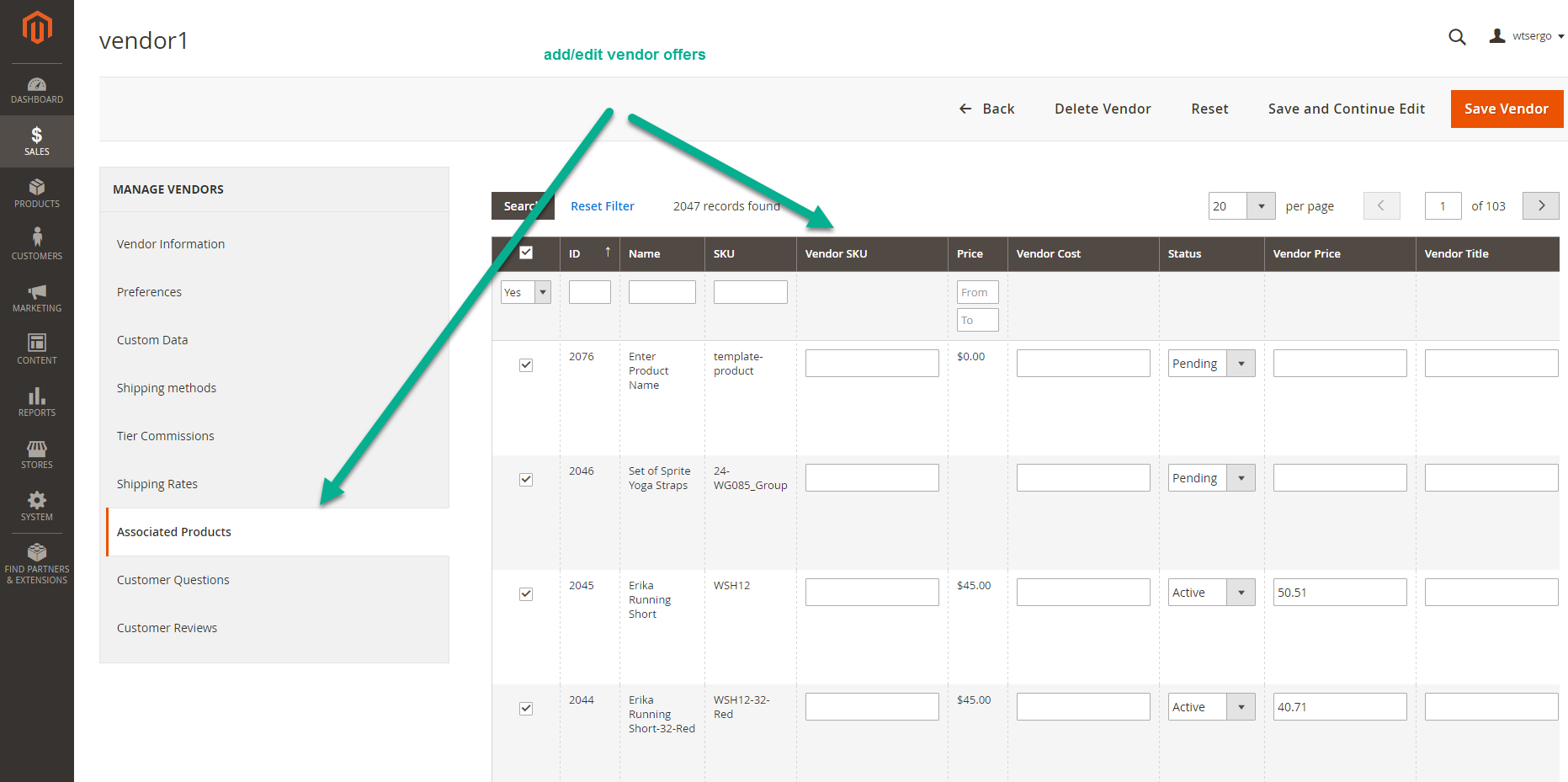Edit Vendor Price 50.51 field

1340,593
